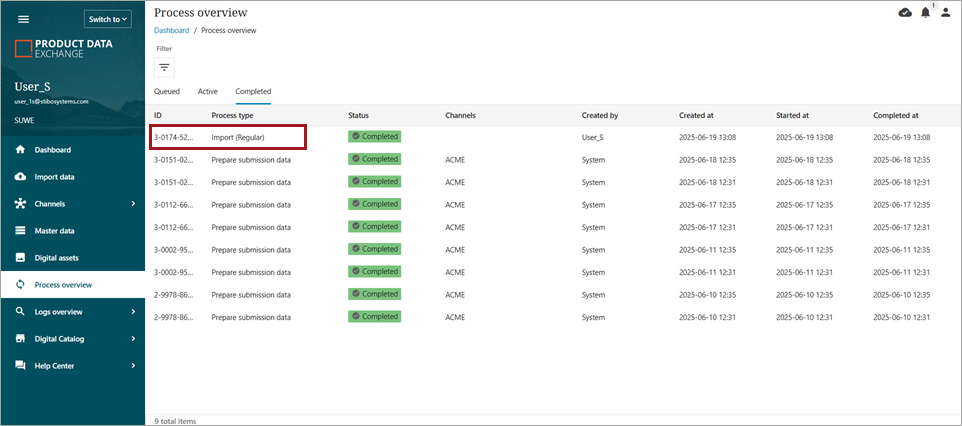Click the Digital assets image icon
Viewport: 962px width, 426px height.
tap(20, 258)
